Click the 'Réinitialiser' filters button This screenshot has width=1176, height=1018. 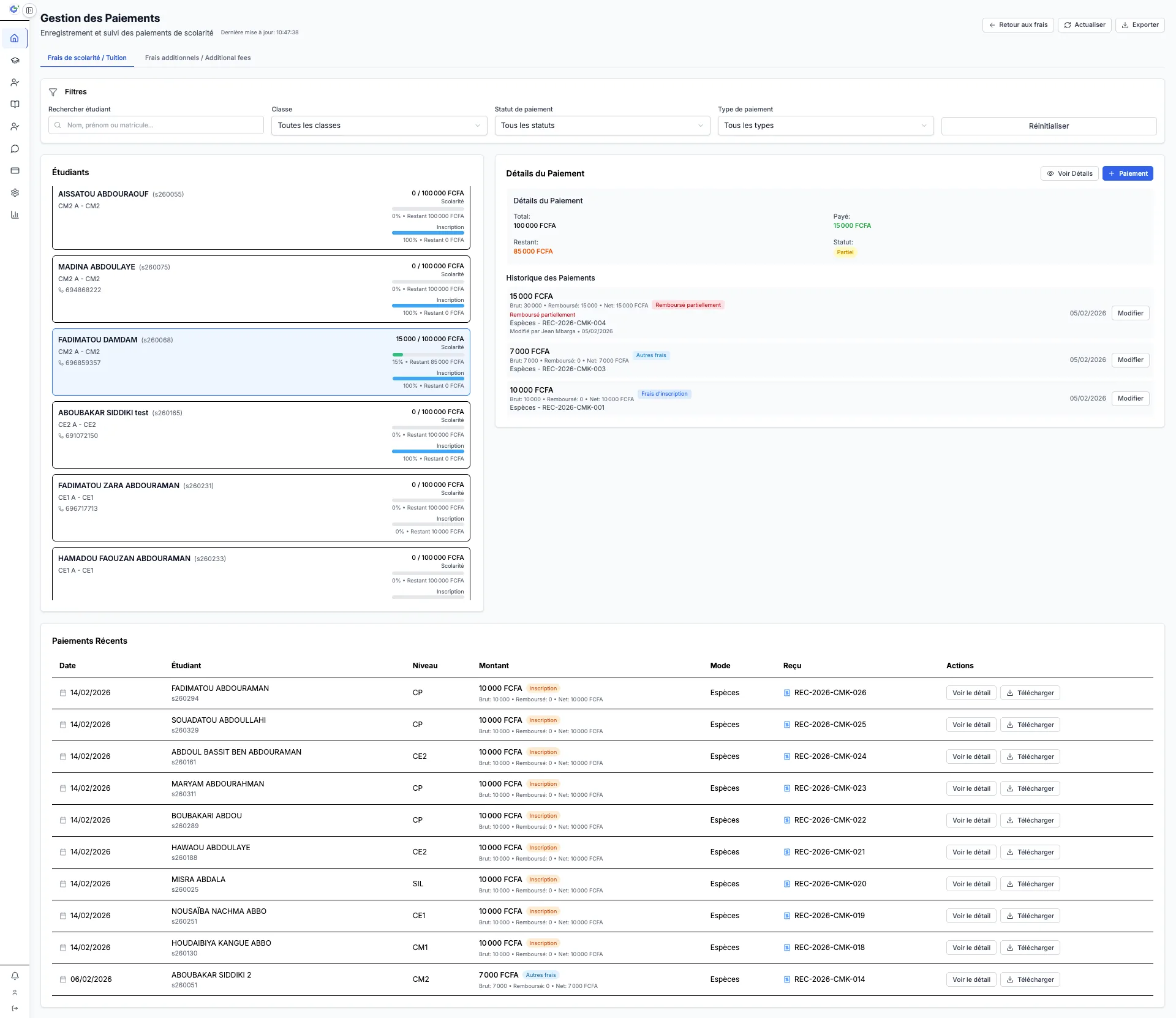[1049, 126]
